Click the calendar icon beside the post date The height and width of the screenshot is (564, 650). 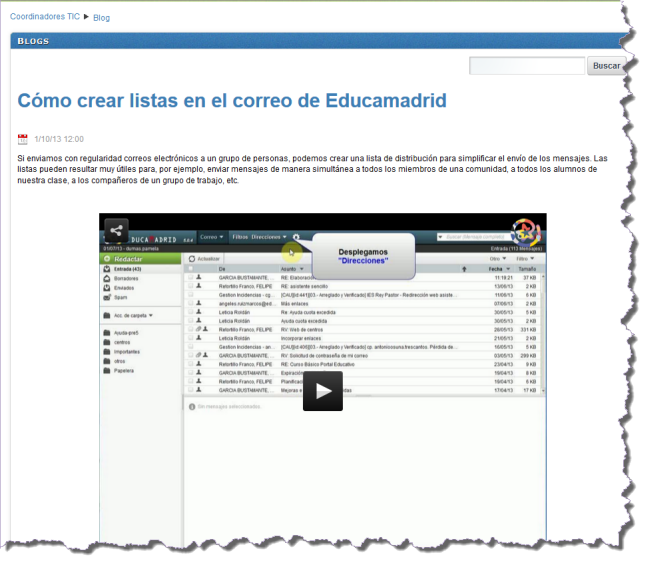coord(23,139)
